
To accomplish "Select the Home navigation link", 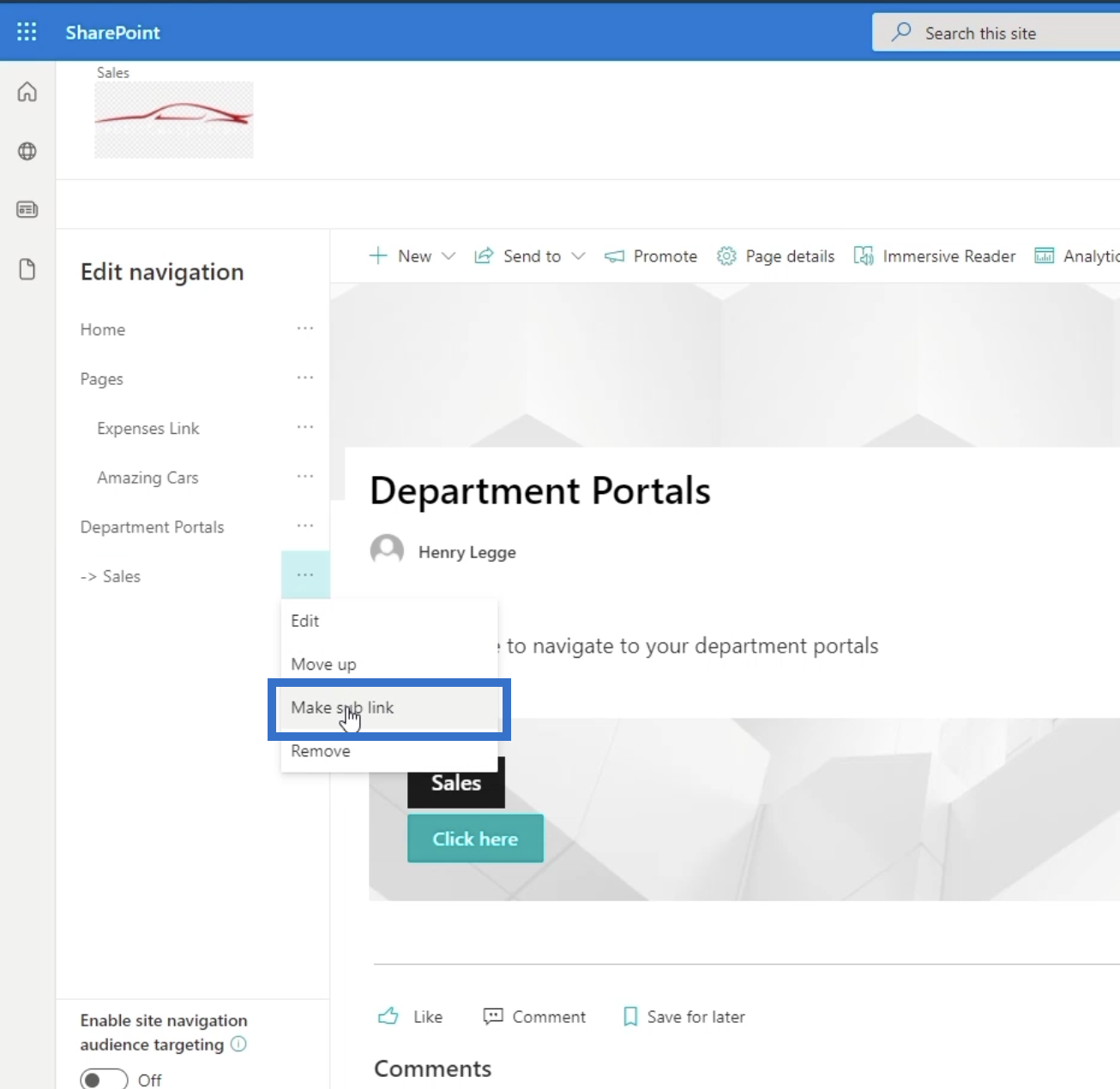I will [x=103, y=329].
